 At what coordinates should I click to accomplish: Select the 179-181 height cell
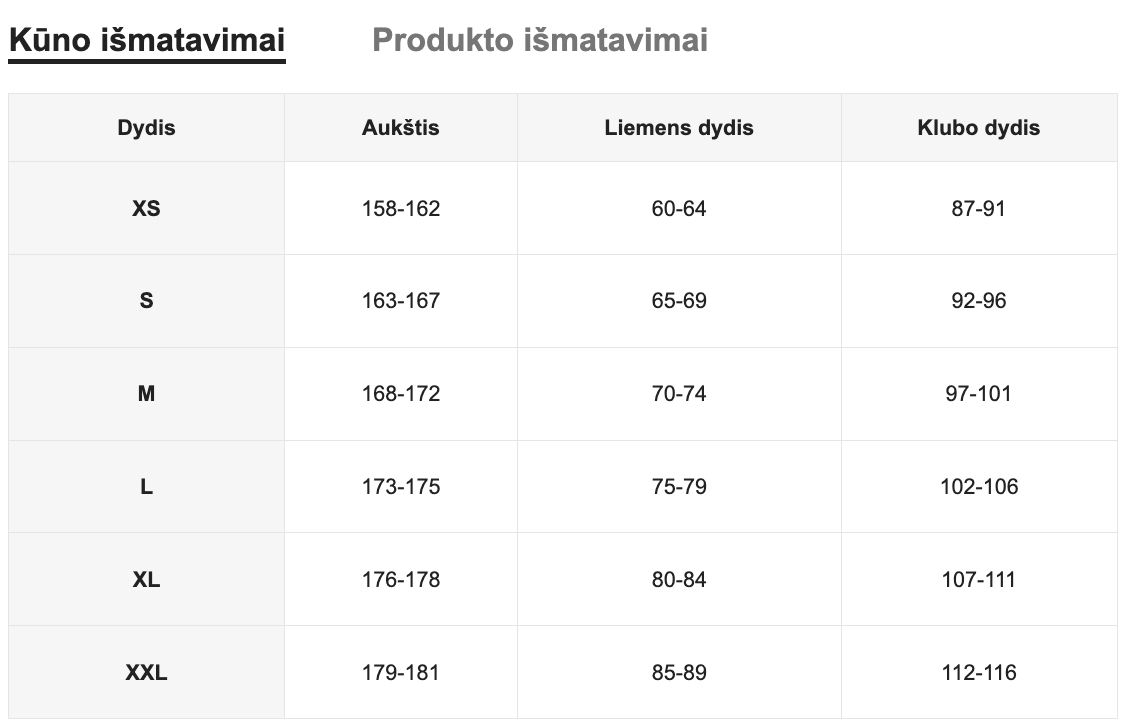pos(400,673)
